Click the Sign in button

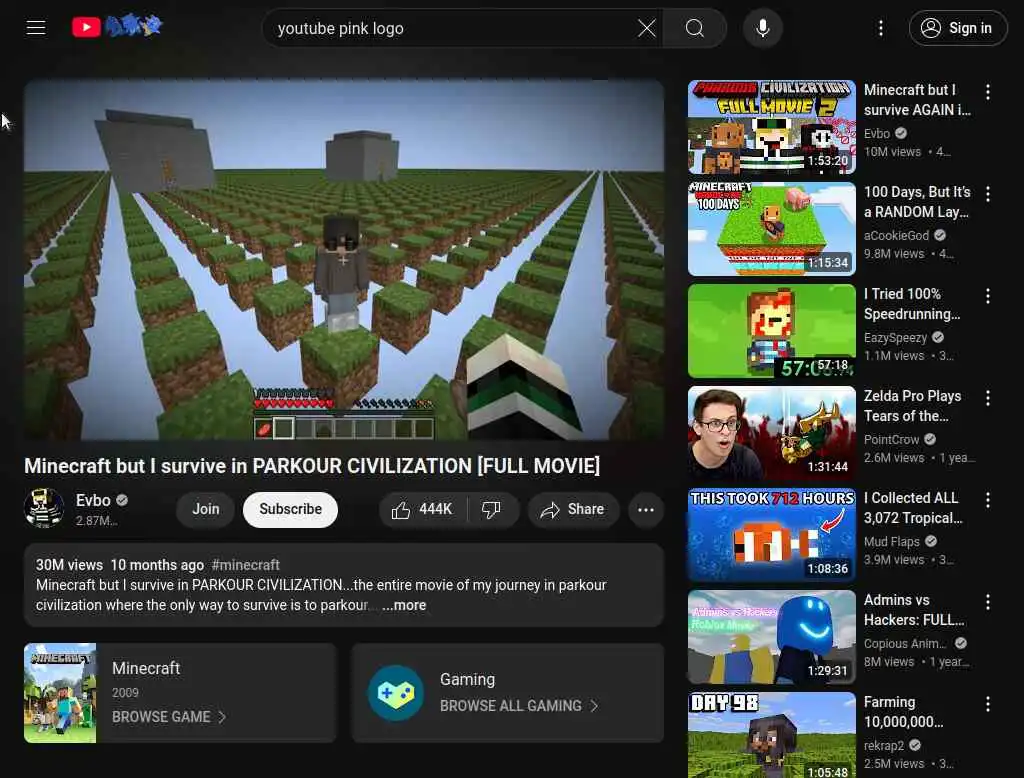957,28
